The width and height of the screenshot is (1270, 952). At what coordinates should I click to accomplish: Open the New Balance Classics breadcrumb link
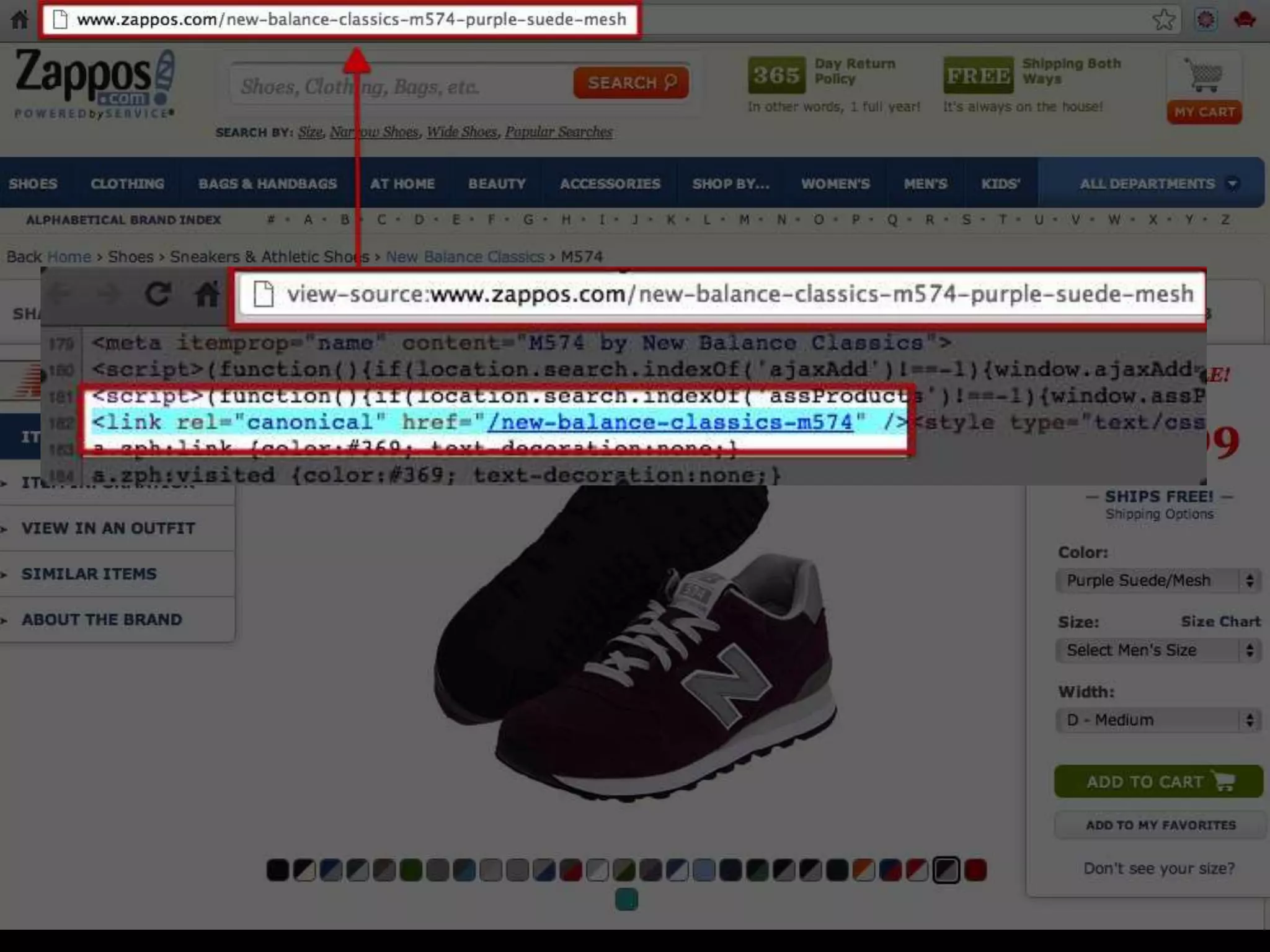(x=464, y=257)
